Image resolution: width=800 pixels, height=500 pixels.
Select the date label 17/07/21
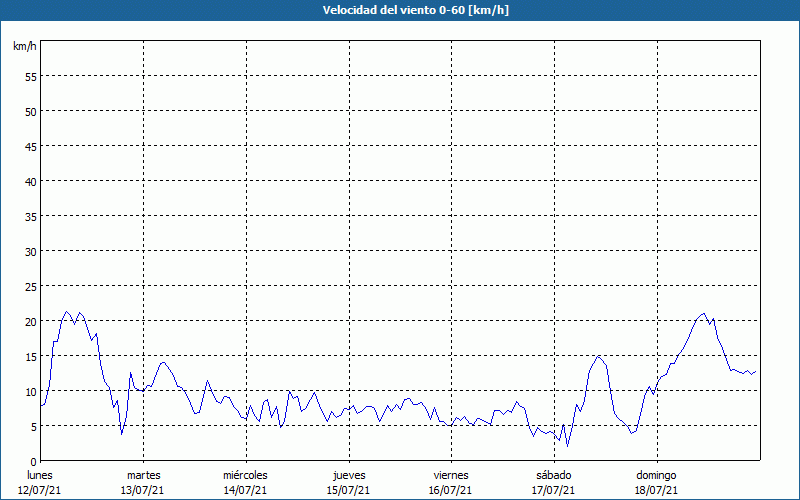(554, 490)
